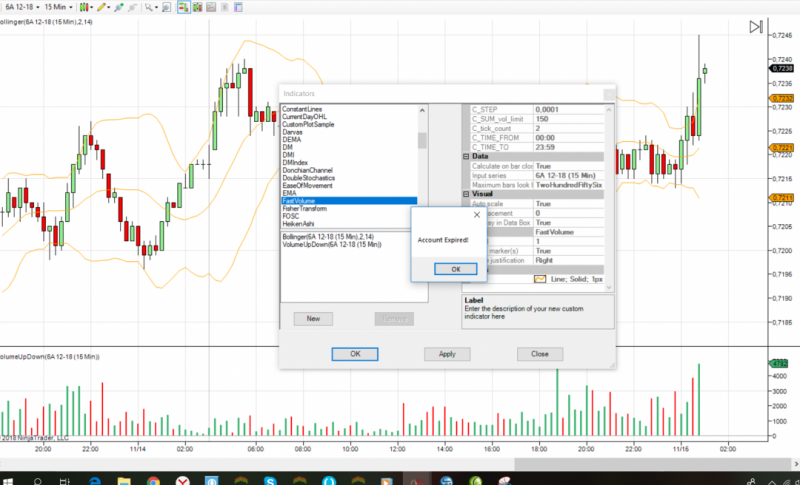Click indicator list scrollbar up arrow

[x=422, y=110]
